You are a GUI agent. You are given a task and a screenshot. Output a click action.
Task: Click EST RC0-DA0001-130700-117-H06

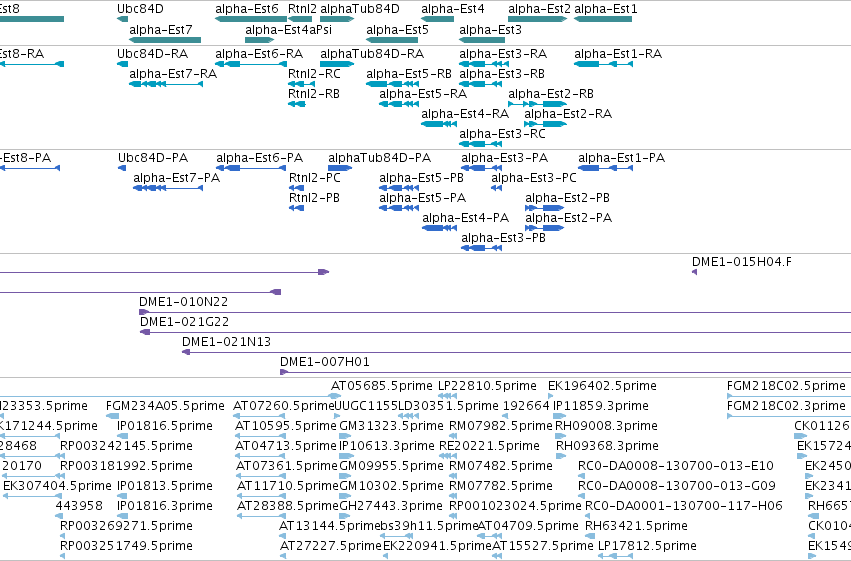(684, 507)
